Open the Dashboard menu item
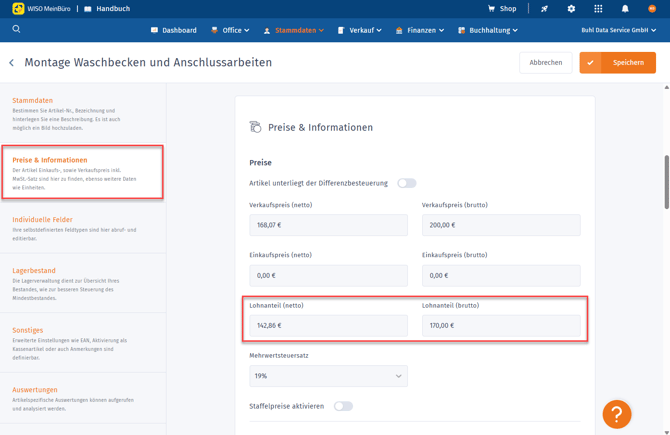Image resolution: width=670 pixels, height=435 pixels. tap(173, 30)
